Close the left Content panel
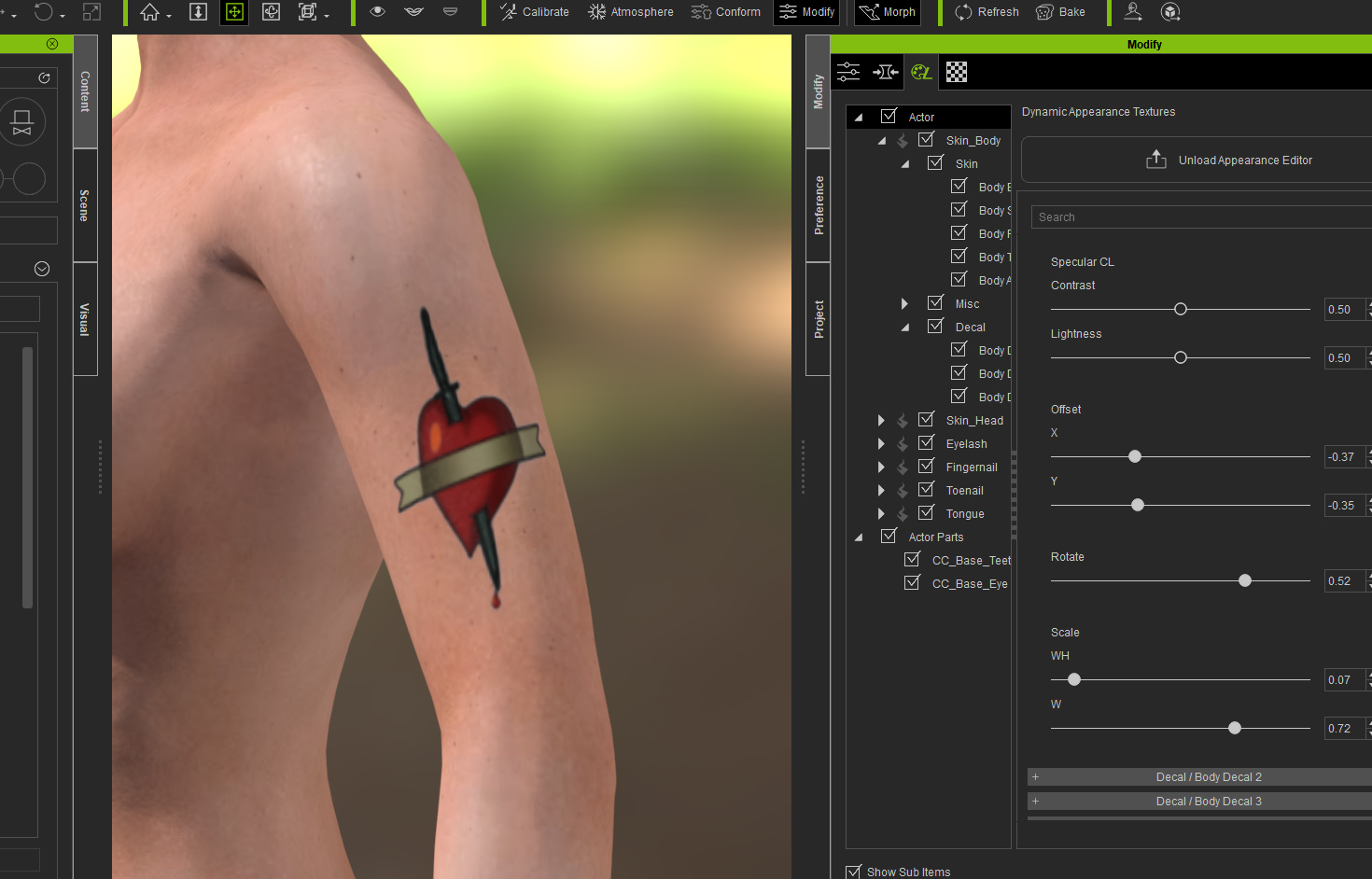 [52, 44]
